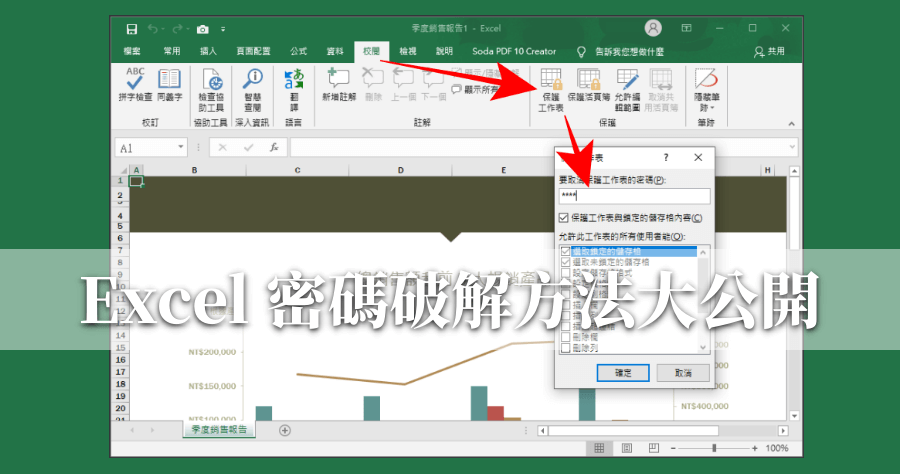The height and width of the screenshot is (474, 900).
Task: Add a comment with 新增註解
Action: [x=339, y=85]
